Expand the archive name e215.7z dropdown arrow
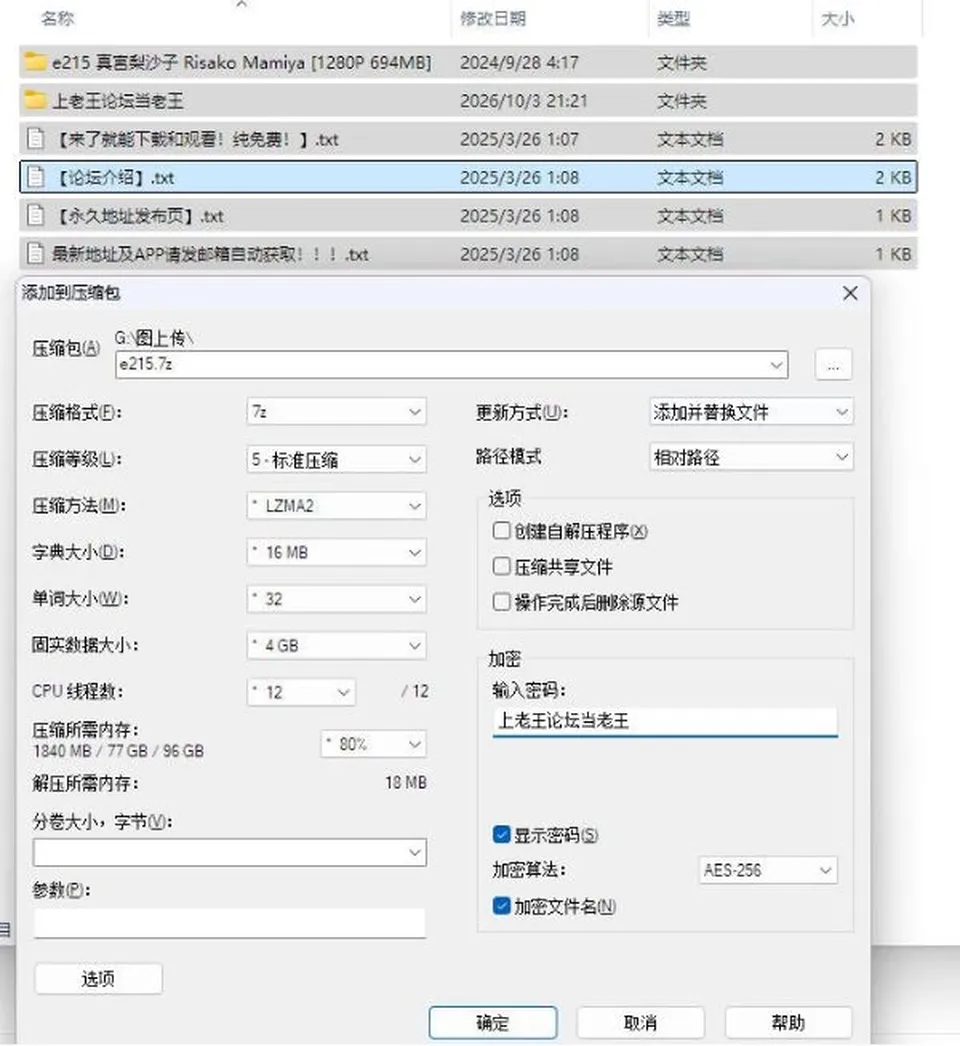The height and width of the screenshot is (1046, 960). [776, 365]
